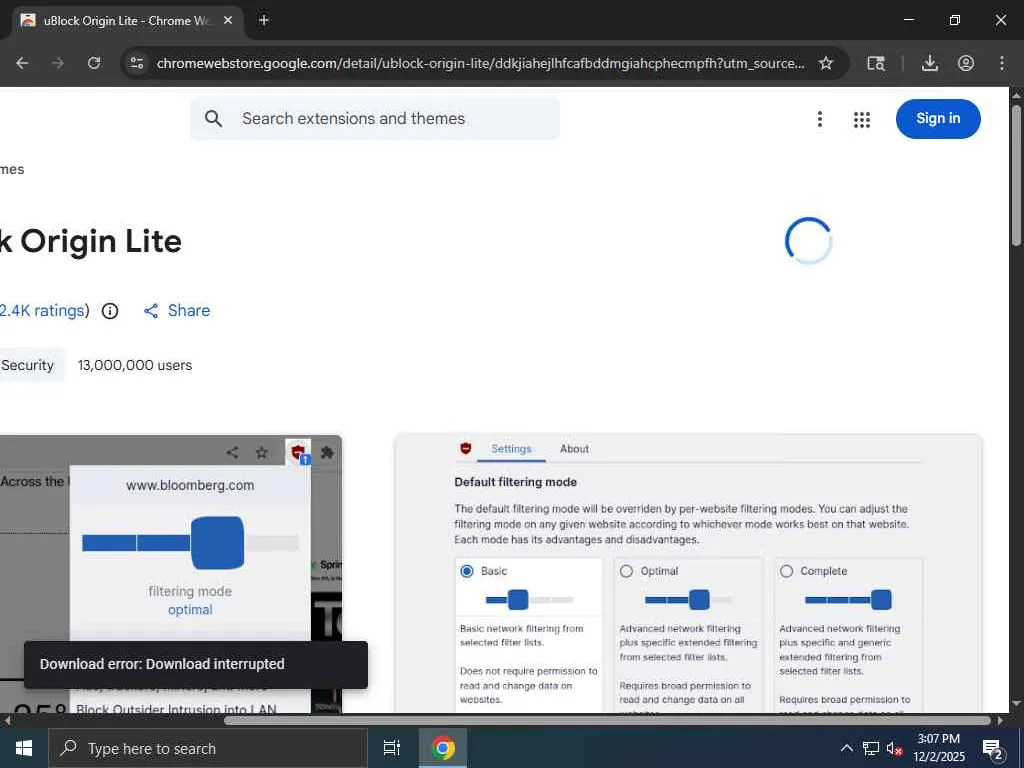Click the Basic mode slider
The height and width of the screenshot is (768, 1024).
(530, 600)
